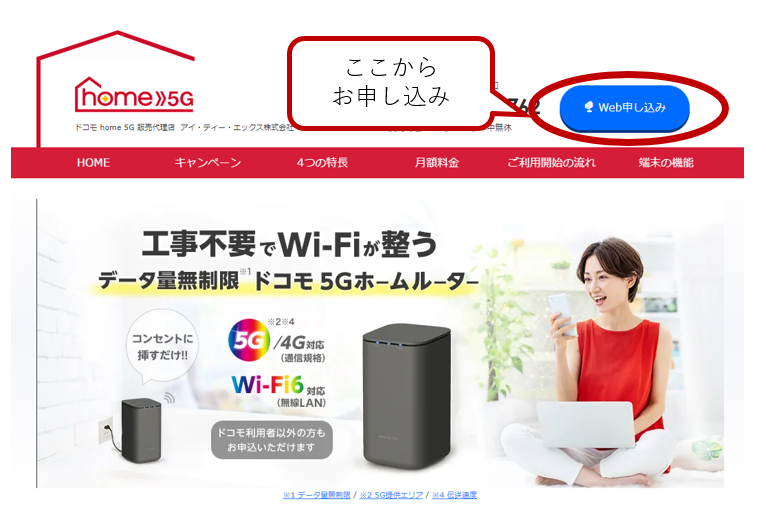Click the ここからお申し込み callout box

pos(391,83)
